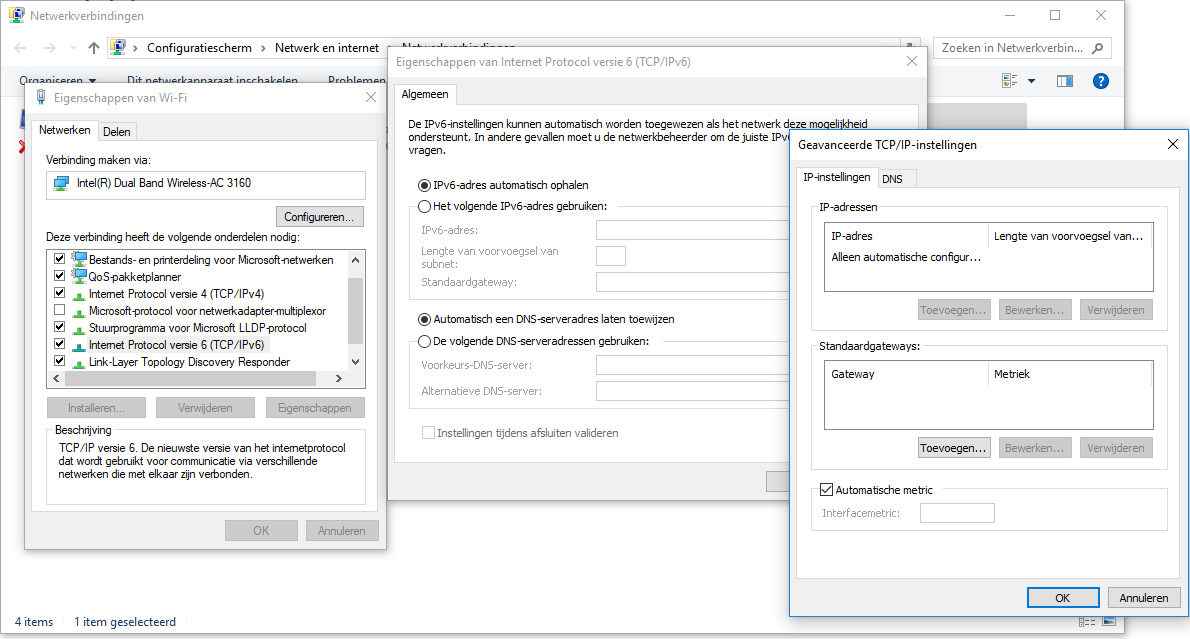Image resolution: width=1190 pixels, height=639 pixels.
Task: Click the search magnifier icon
Action: coord(1097,47)
